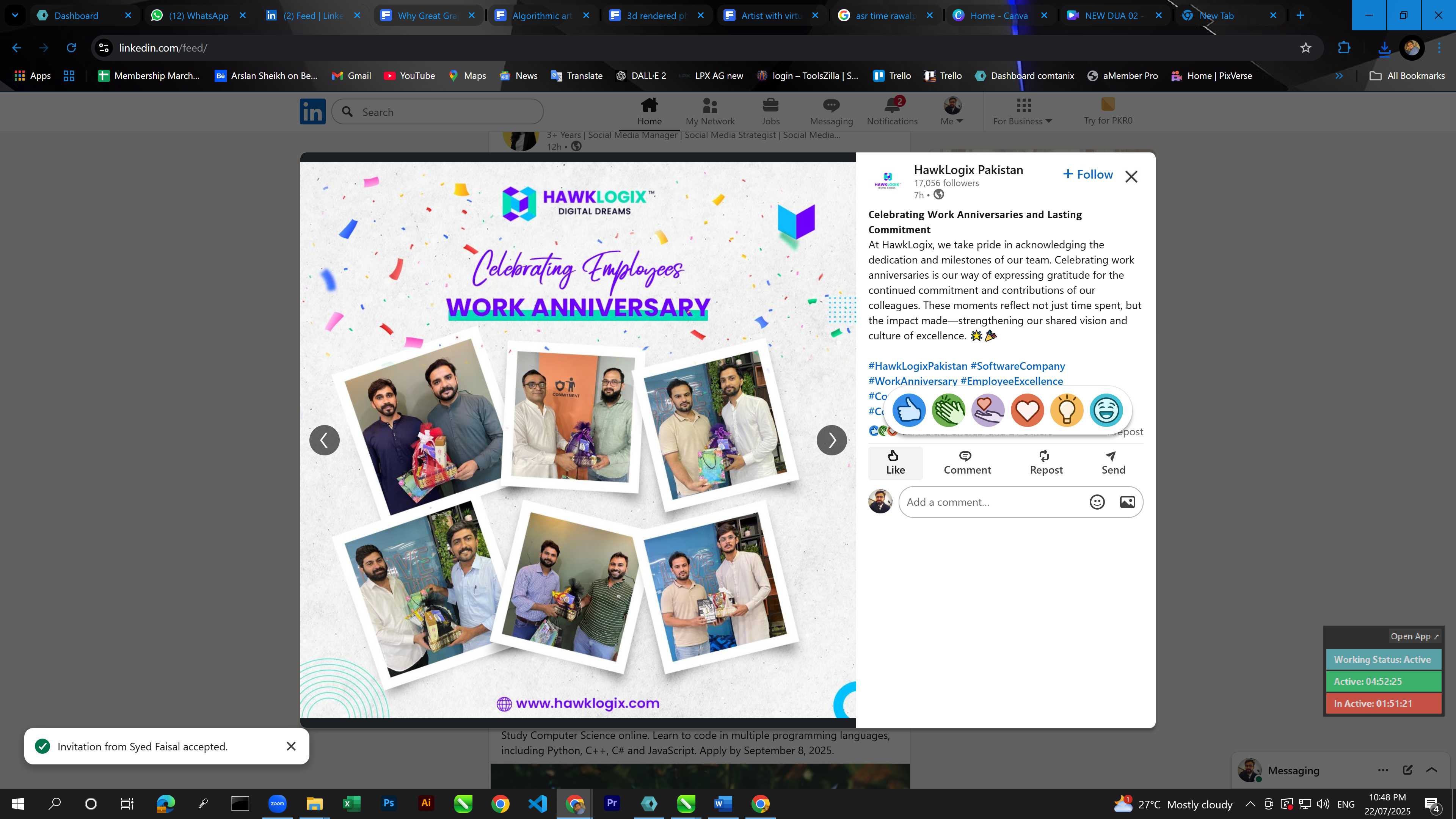Compose a new message in Messaging panel
Image resolution: width=1456 pixels, height=819 pixels.
(x=1407, y=770)
